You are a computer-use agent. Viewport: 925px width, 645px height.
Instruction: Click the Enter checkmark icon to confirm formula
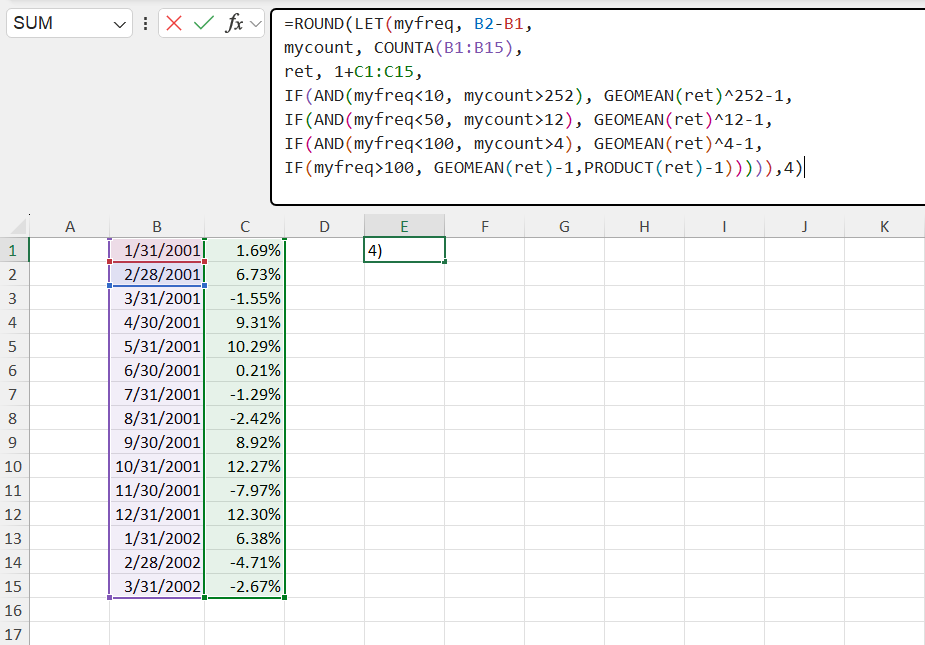point(204,23)
